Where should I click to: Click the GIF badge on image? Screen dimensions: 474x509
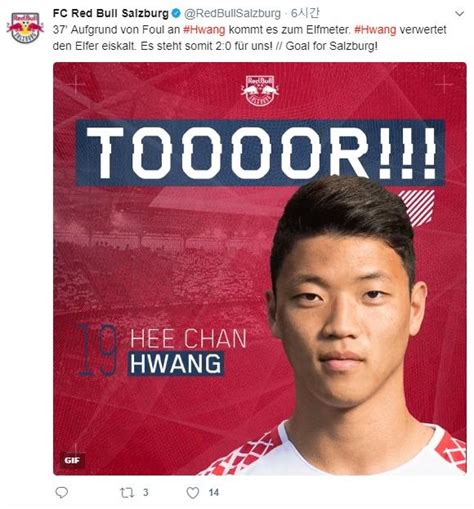coord(72,460)
